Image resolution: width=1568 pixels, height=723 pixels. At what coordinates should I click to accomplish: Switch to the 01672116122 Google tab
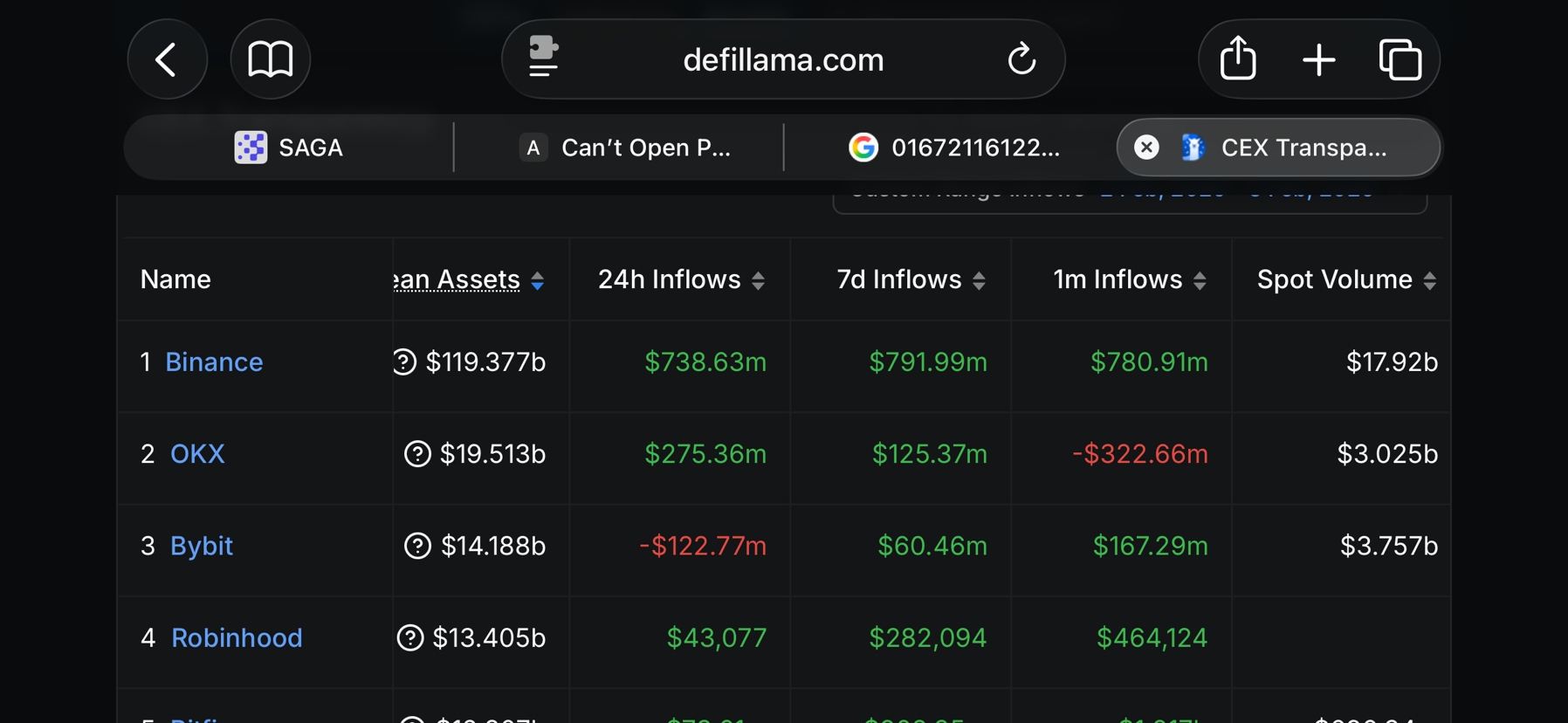click(954, 148)
